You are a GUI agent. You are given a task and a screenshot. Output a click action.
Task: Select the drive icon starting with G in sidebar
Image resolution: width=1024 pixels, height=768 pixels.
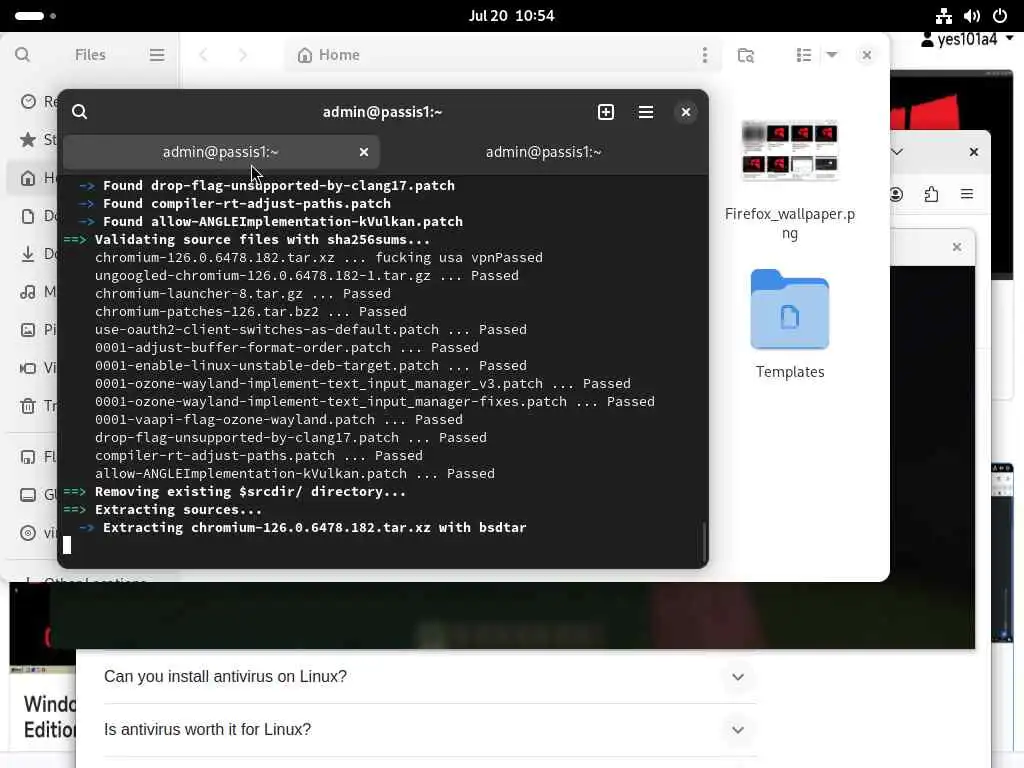click(28, 495)
